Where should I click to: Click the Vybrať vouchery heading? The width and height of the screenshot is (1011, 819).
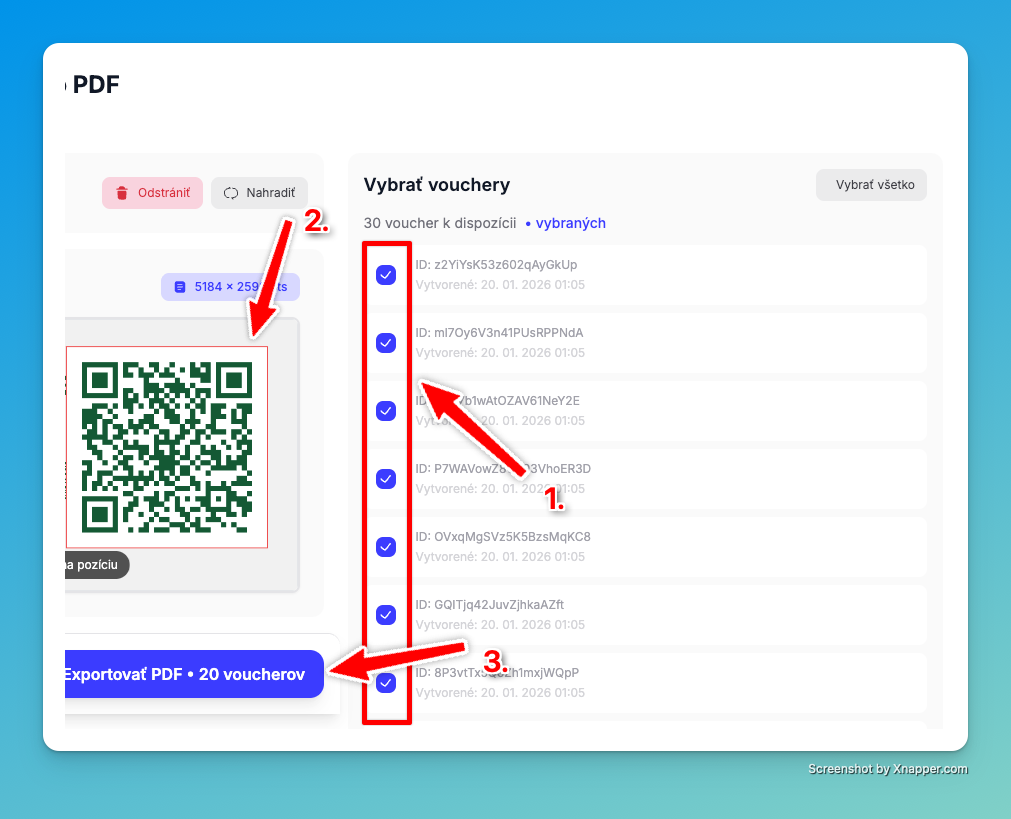click(x=437, y=185)
